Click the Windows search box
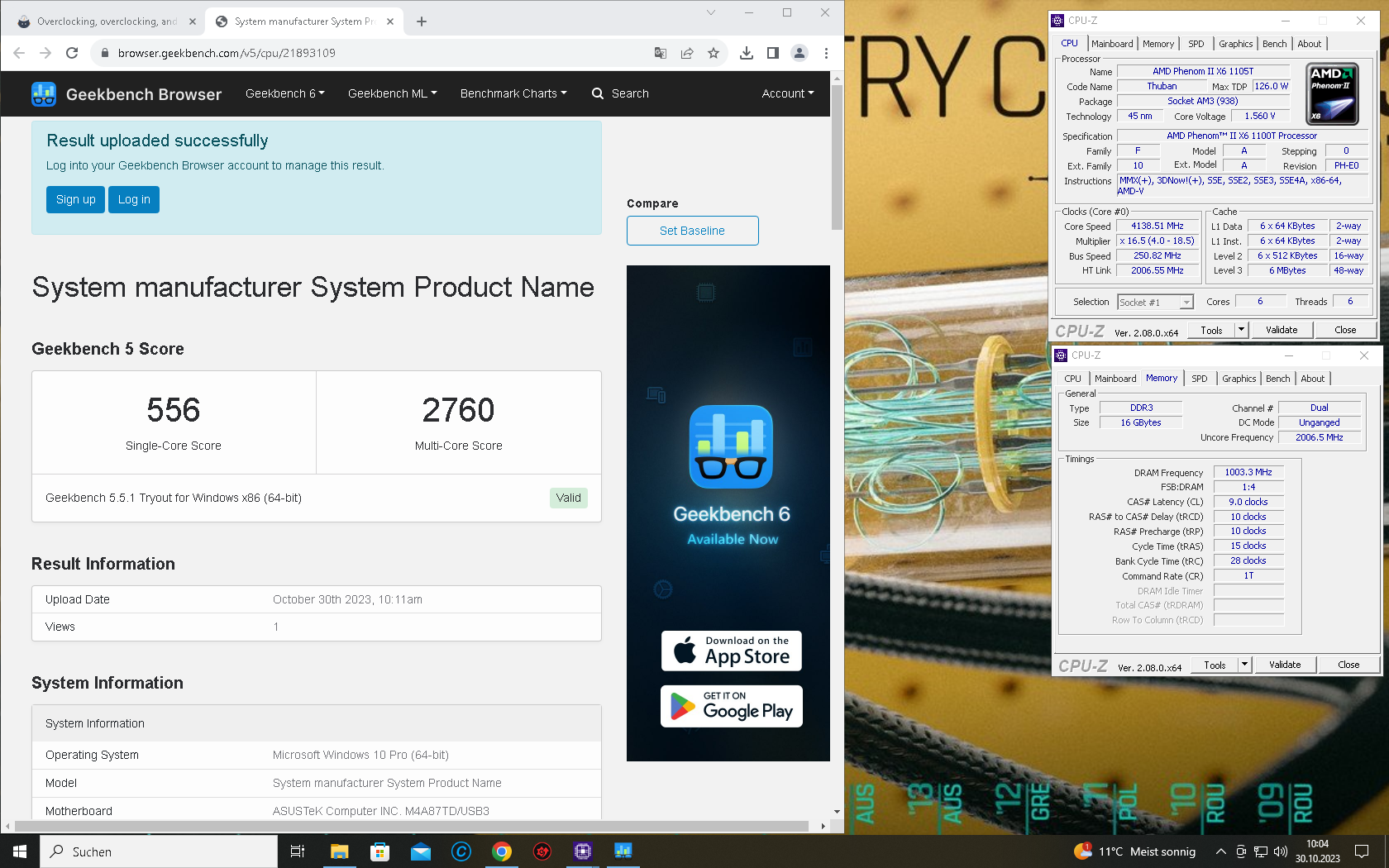This screenshot has width=1389, height=868. pos(159,851)
